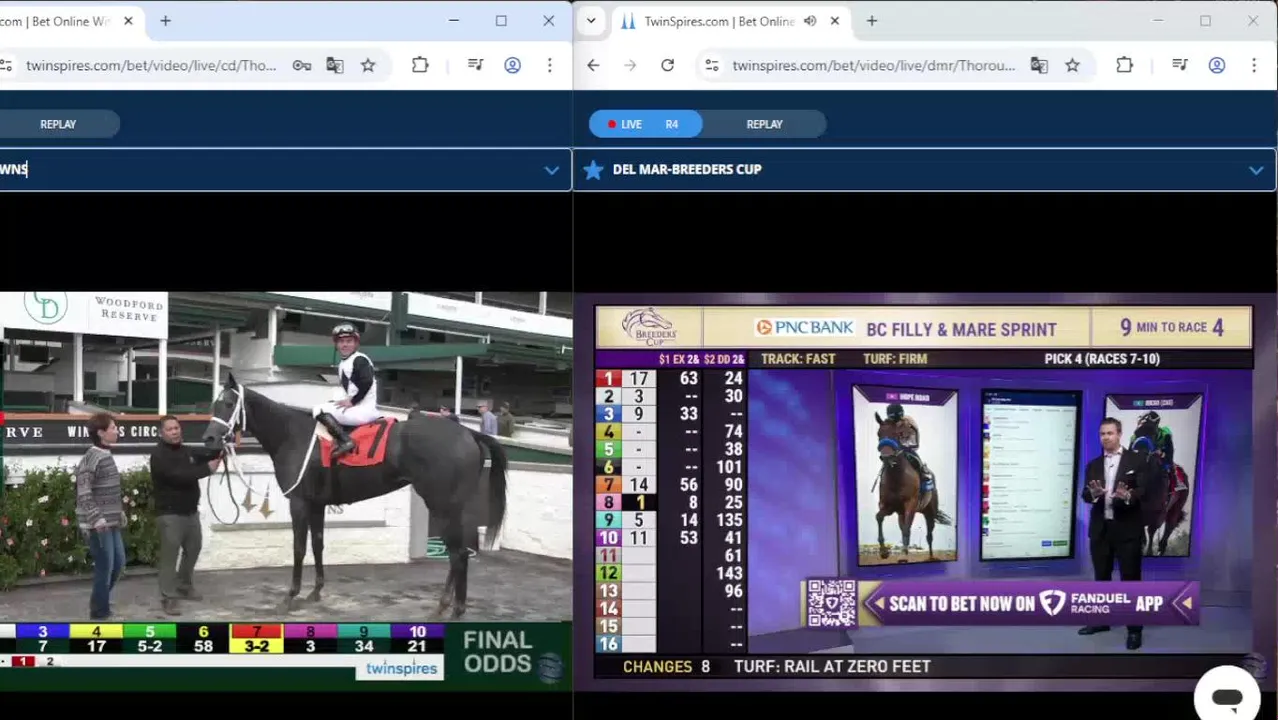
Task: Open new tab in left window
Action: (x=165, y=20)
